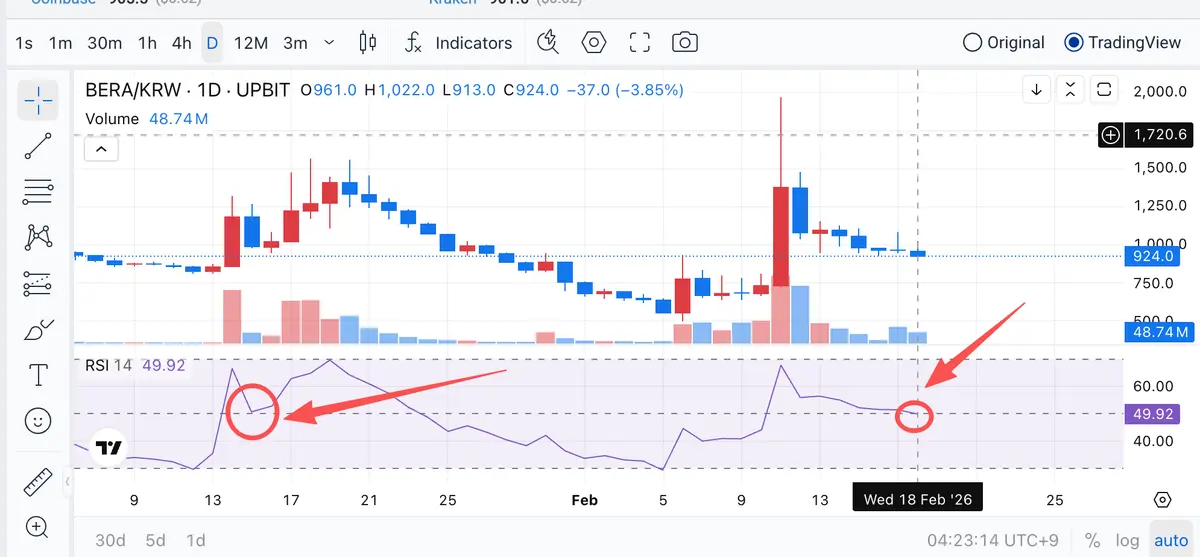This screenshot has height=557, width=1200.
Task: Open the candlestick chart type selector
Action: [367, 43]
